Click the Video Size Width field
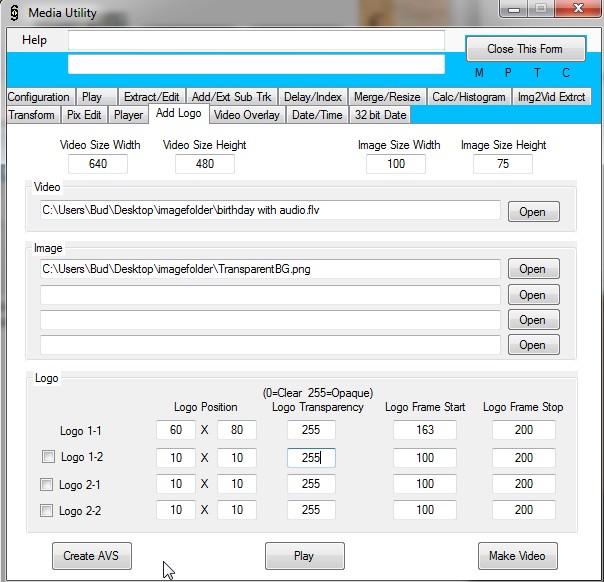The width and height of the screenshot is (604, 582). pyautogui.click(x=98, y=164)
